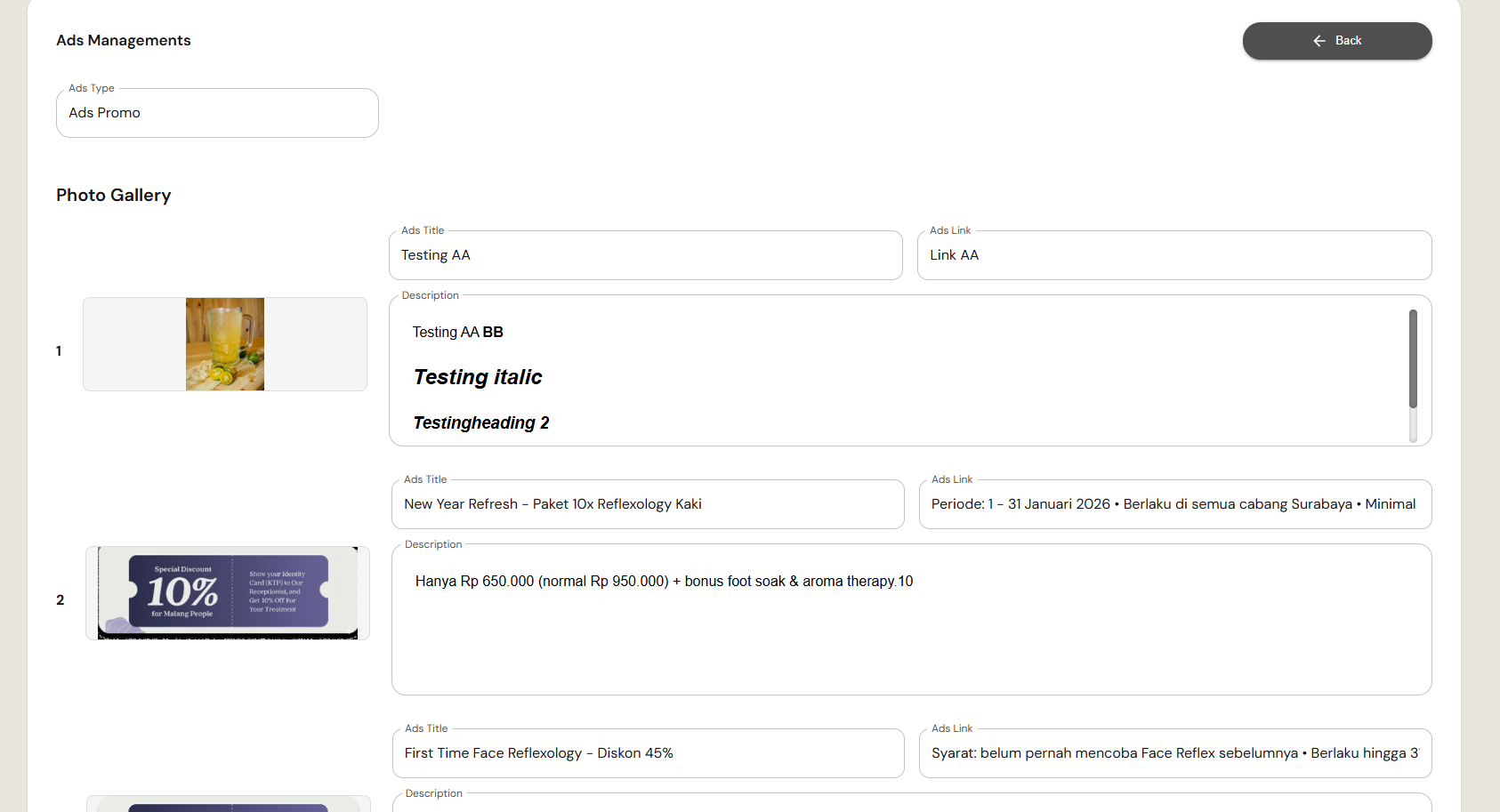Click the Photo Gallery heading

coord(114,195)
